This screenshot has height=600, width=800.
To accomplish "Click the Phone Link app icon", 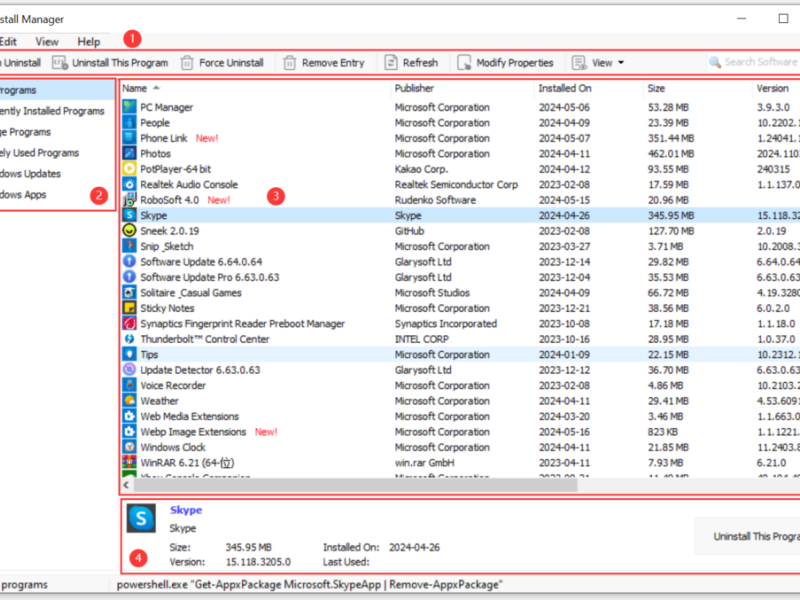I will [x=130, y=138].
